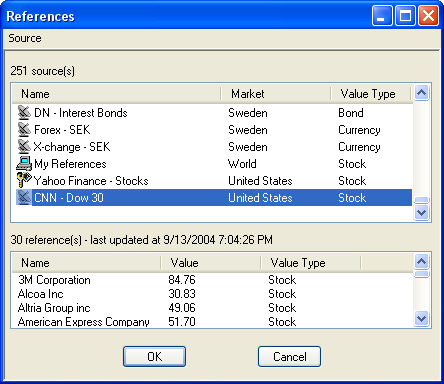This screenshot has width=444, height=384.
Task: Minimize the References window
Action: pos(382,15)
